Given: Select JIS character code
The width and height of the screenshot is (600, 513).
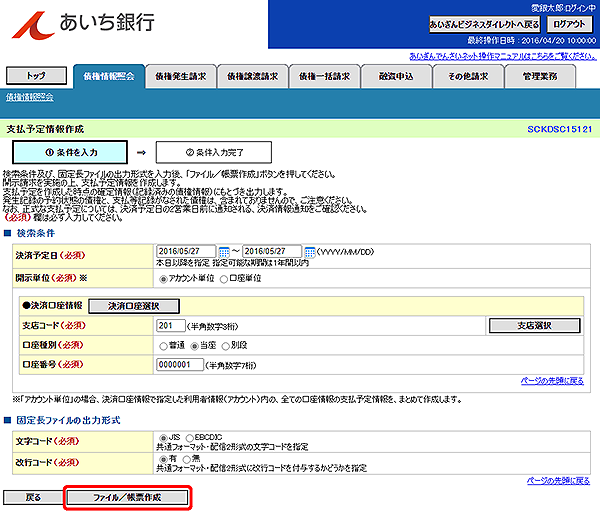Looking at the screenshot, I should 163,438.
